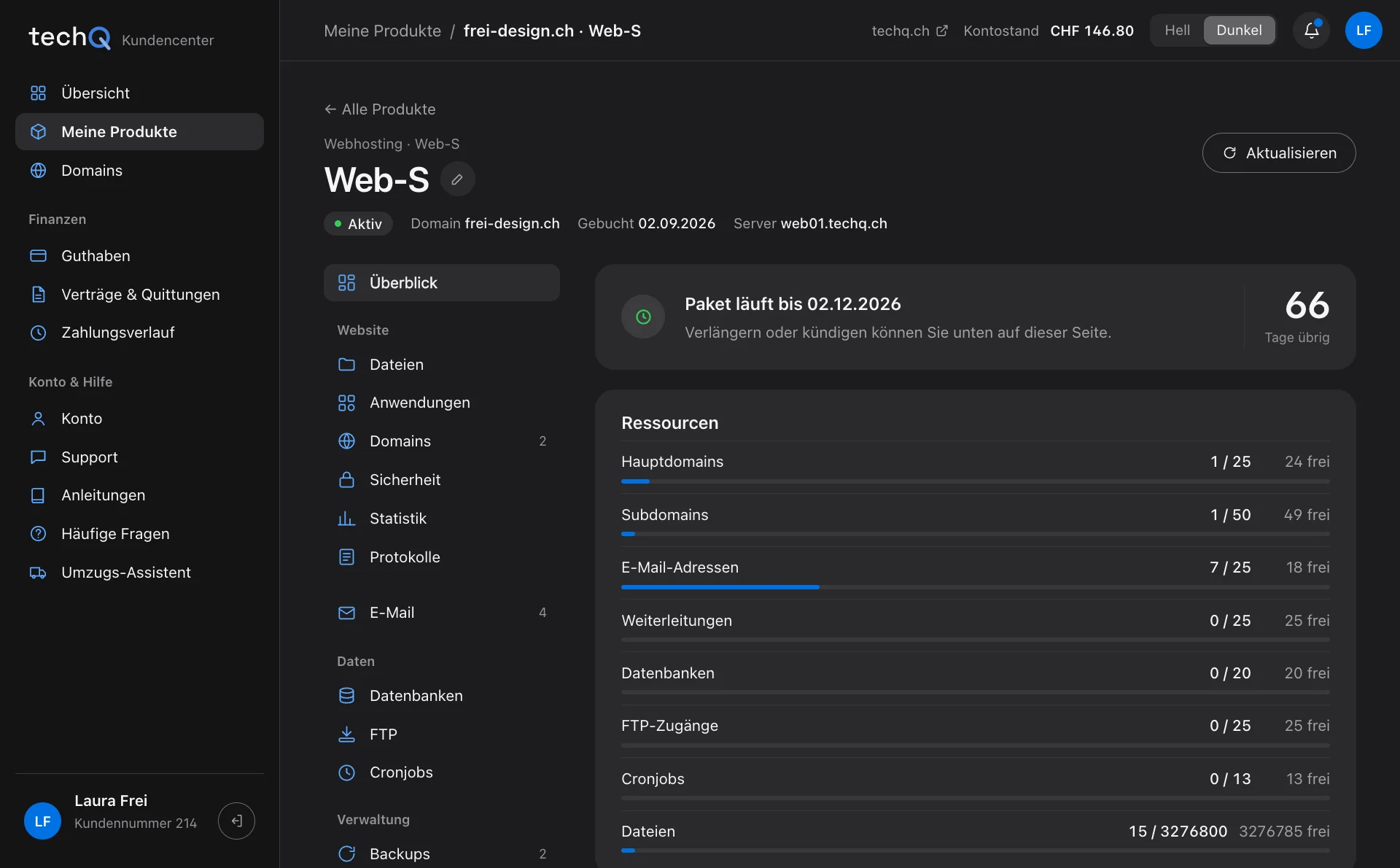
Task: Go back via Alle Produkte link
Action: 380,109
